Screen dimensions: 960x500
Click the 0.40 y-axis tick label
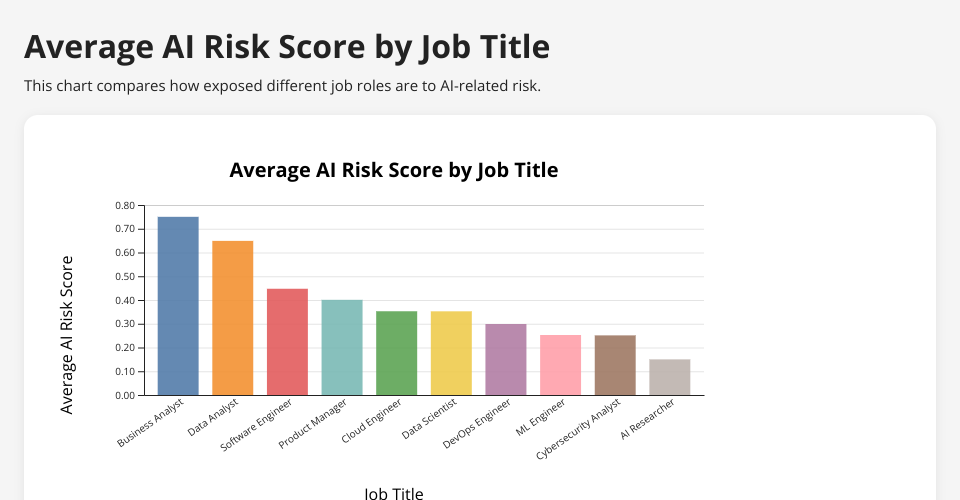tap(124, 301)
